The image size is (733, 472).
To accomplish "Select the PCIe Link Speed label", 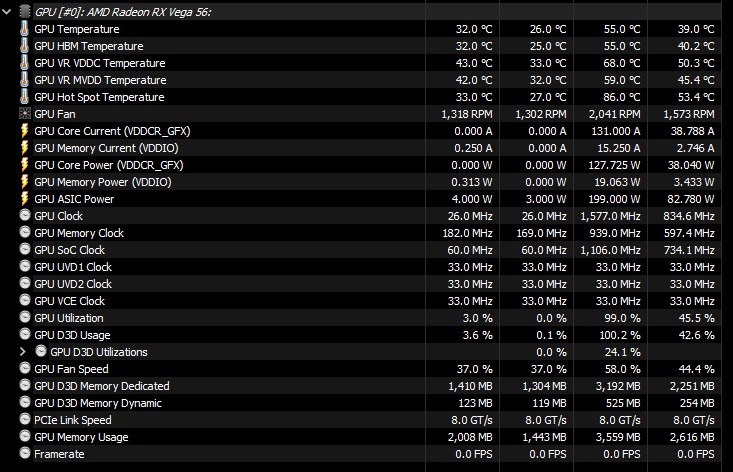I will point(72,420).
